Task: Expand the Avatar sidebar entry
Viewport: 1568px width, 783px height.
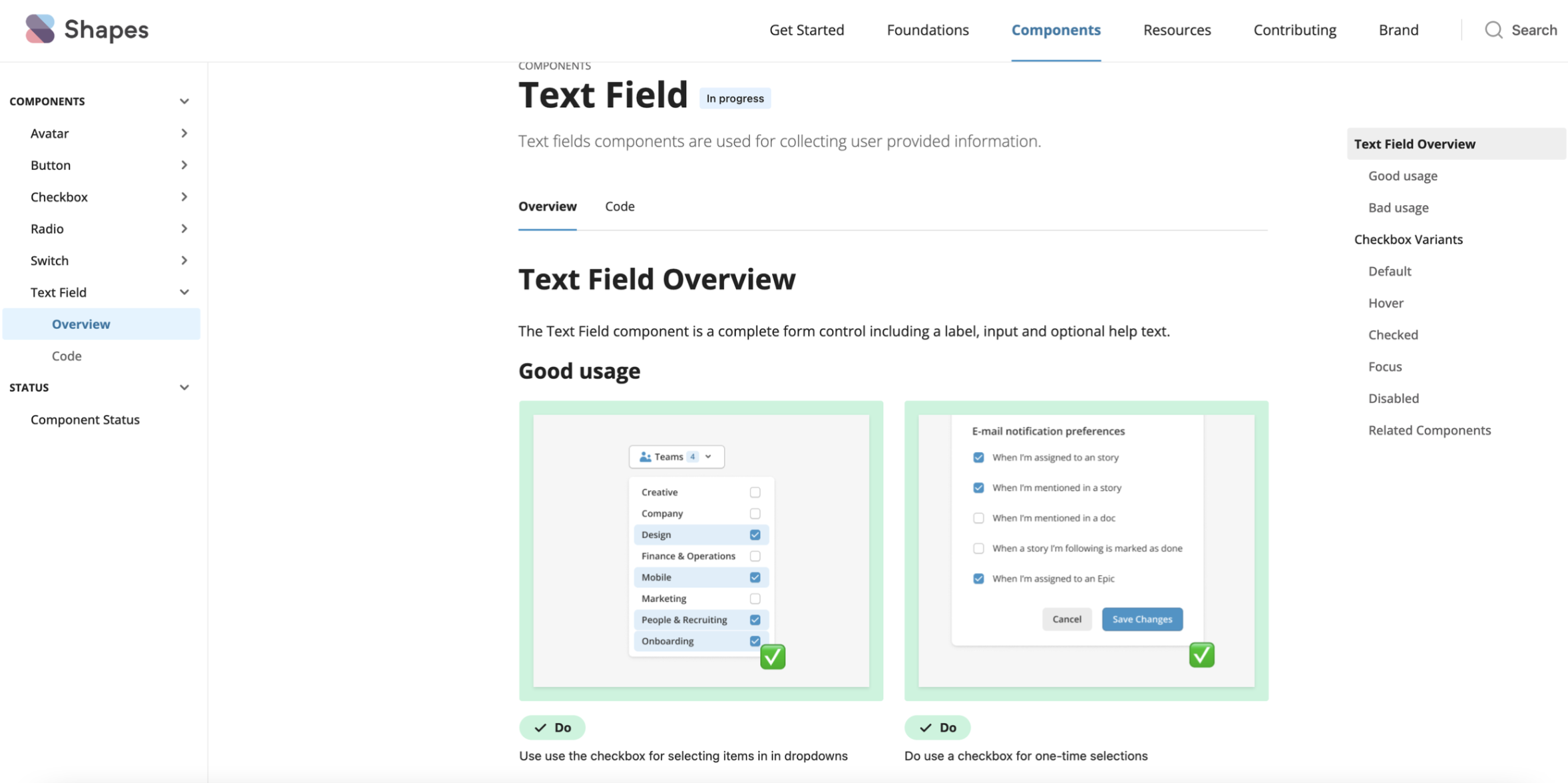Action: click(x=184, y=132)
